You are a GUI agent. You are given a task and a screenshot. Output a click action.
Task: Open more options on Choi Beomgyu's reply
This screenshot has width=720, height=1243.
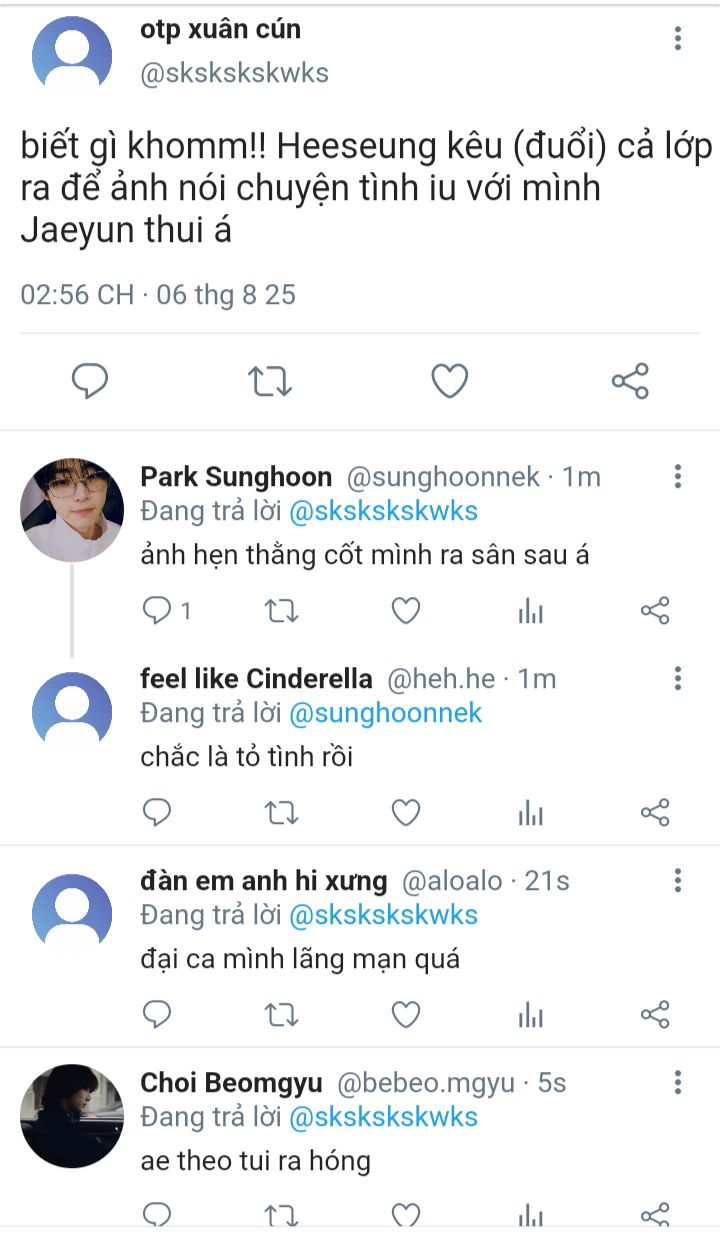[678, 1082]
